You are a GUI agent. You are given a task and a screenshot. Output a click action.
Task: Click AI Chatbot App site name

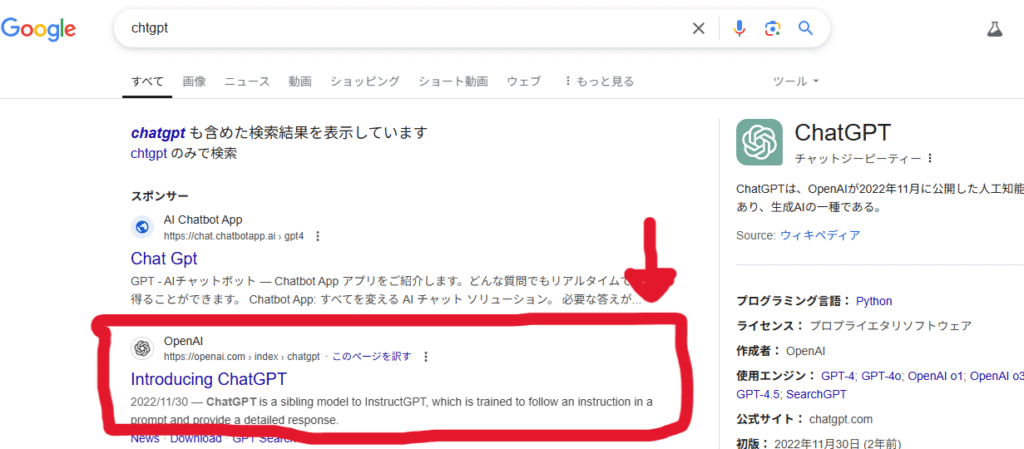point(202,219)
